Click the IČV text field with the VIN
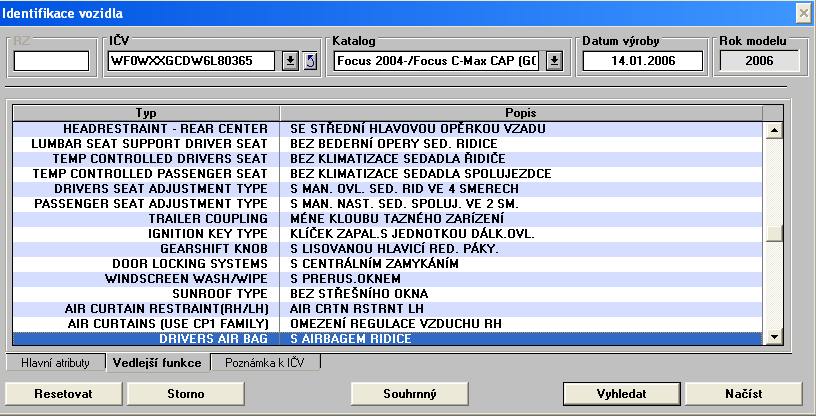816x418 pixels. (193, 61)
